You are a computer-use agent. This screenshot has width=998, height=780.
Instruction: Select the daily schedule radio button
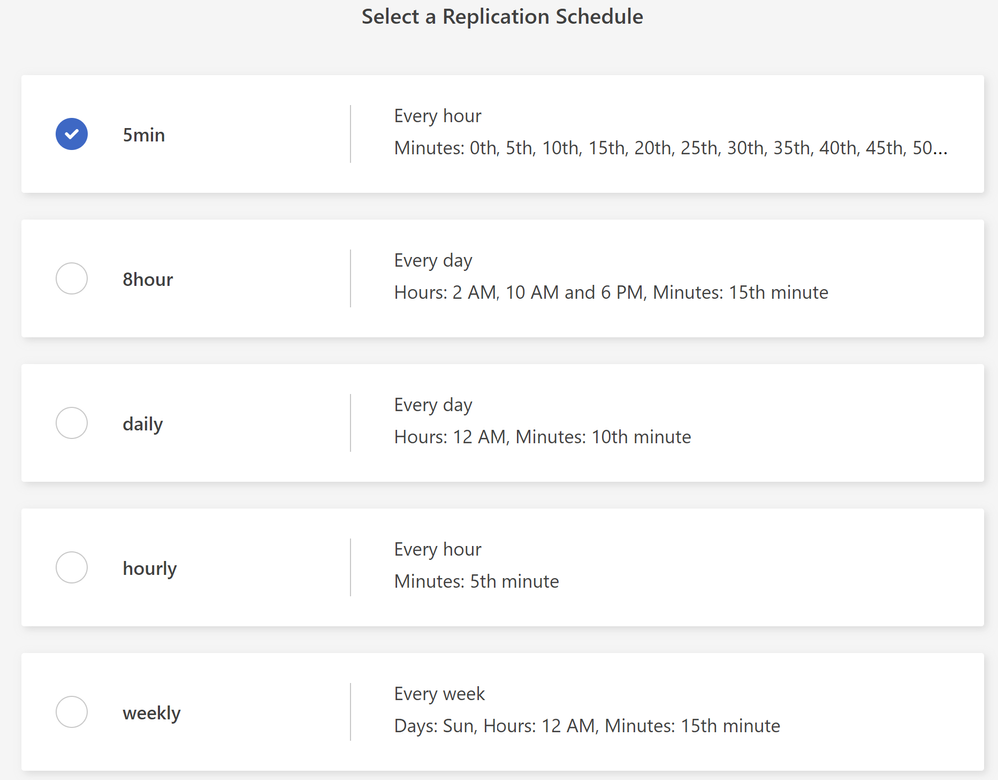(x=72, y=423)
